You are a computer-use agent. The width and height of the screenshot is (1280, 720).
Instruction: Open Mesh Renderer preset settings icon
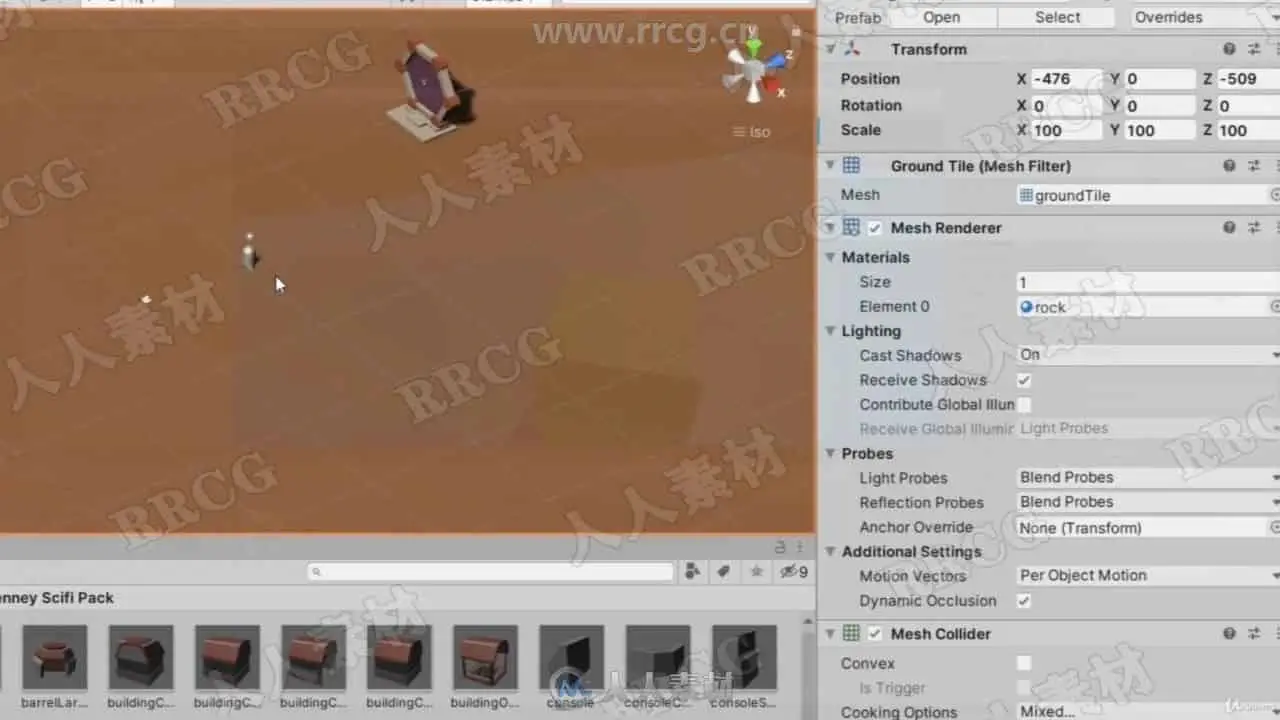tap(1254, 228)
